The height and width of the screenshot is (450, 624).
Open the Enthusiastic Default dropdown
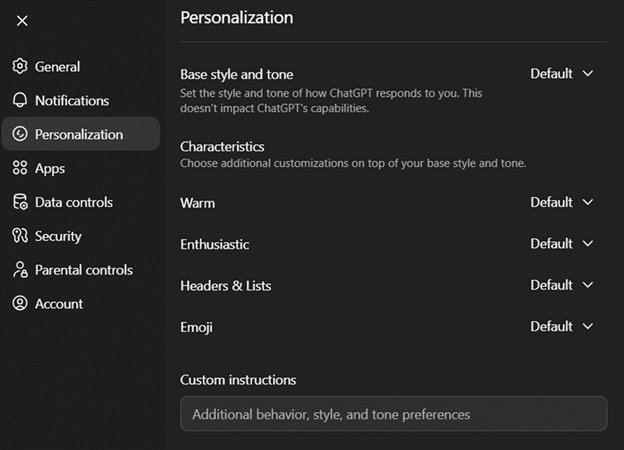[x=562, y=244]
